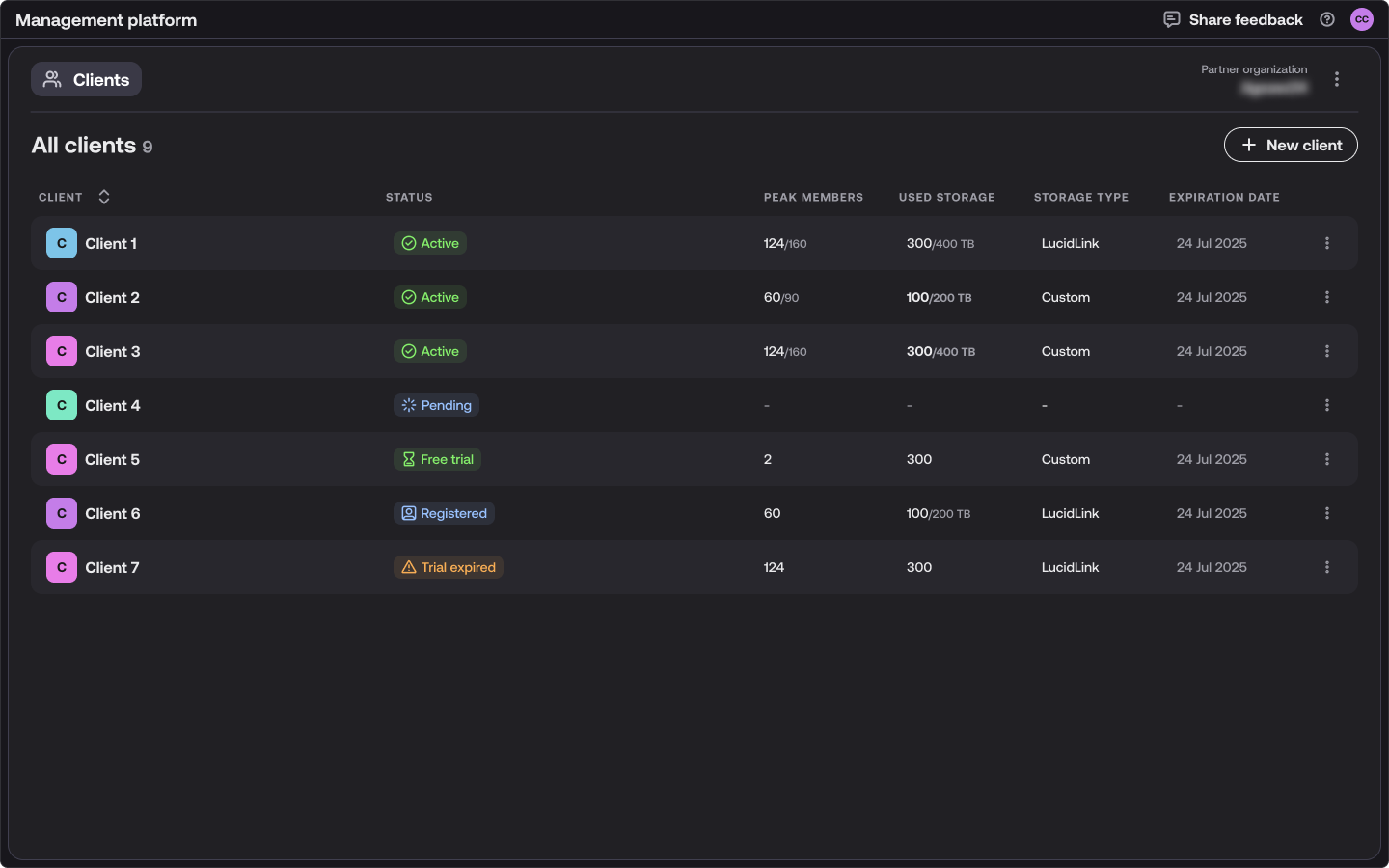The image size is (1389, 868).
Task: Click the purple Client 2 avatar icon
Action: [62, 297]
